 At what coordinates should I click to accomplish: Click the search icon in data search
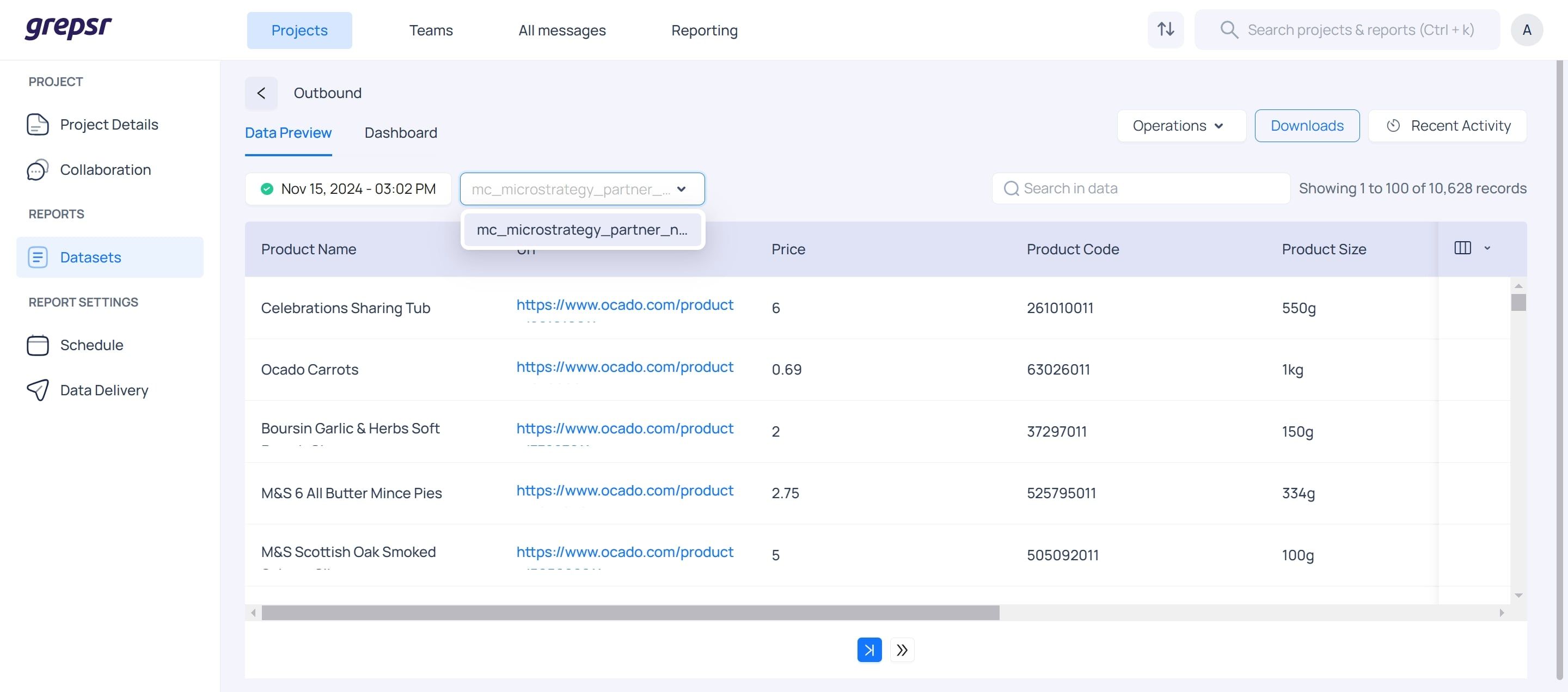click(x=1011, y=189)
